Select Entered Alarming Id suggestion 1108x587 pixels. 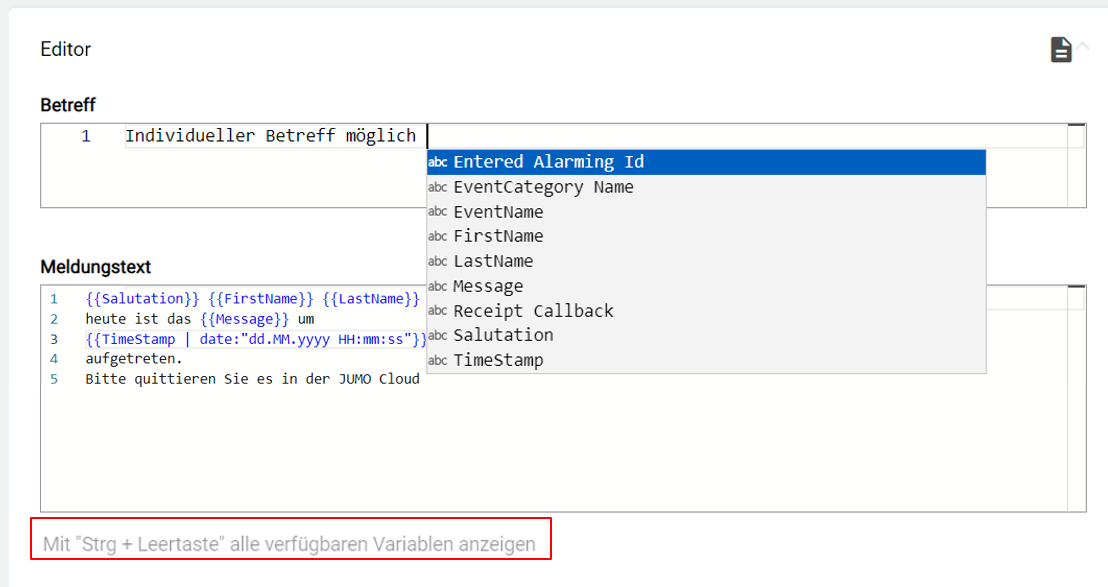click(548, 162)
